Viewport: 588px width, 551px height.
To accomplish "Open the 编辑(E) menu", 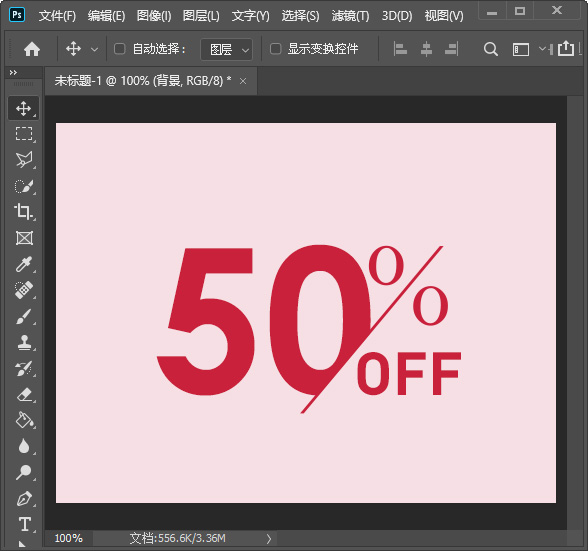I will coord(106,16).
